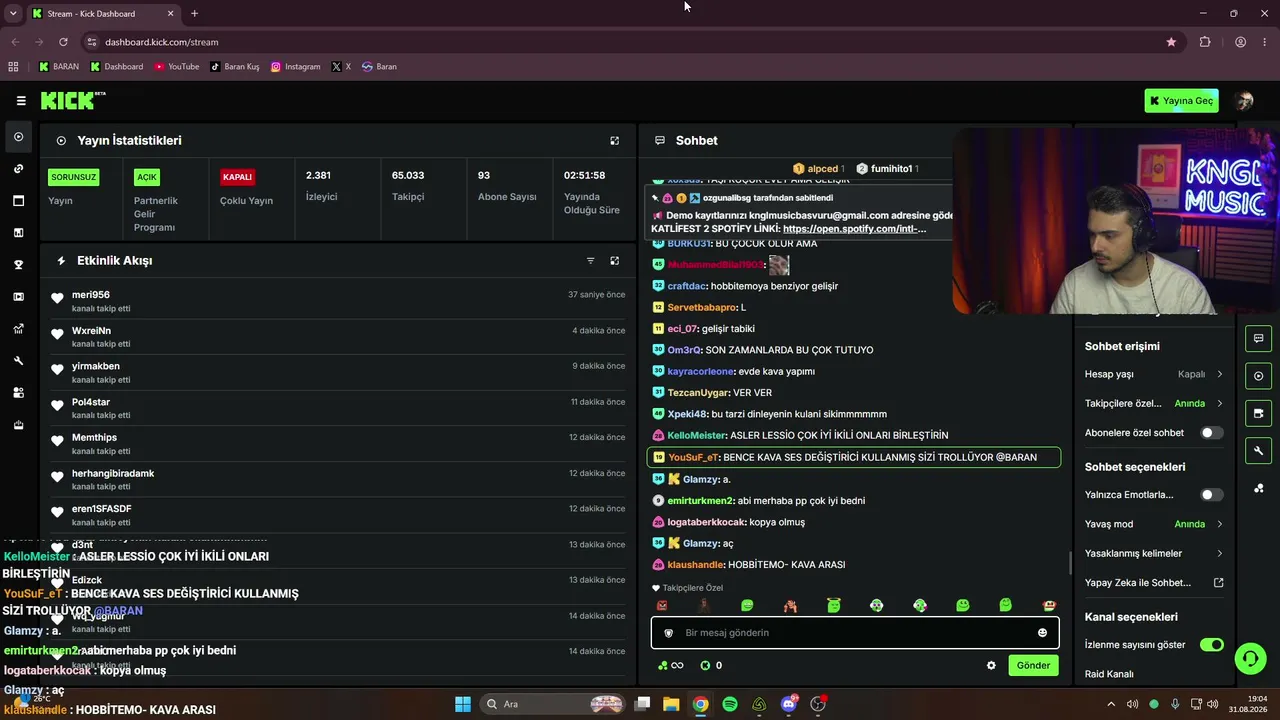Switch to the Stream - Kick Dashboard tab

point(103,14)
